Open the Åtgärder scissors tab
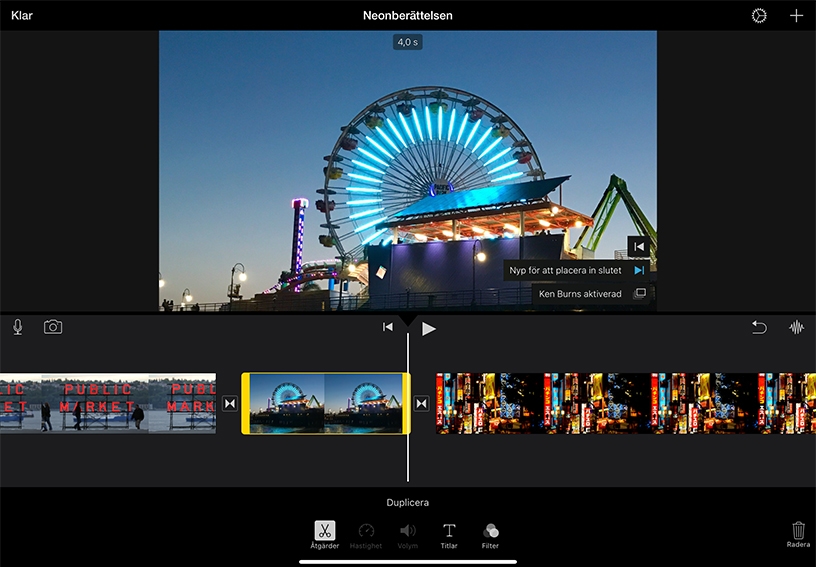Screen dimensions: 816x567 coord(325,535)
